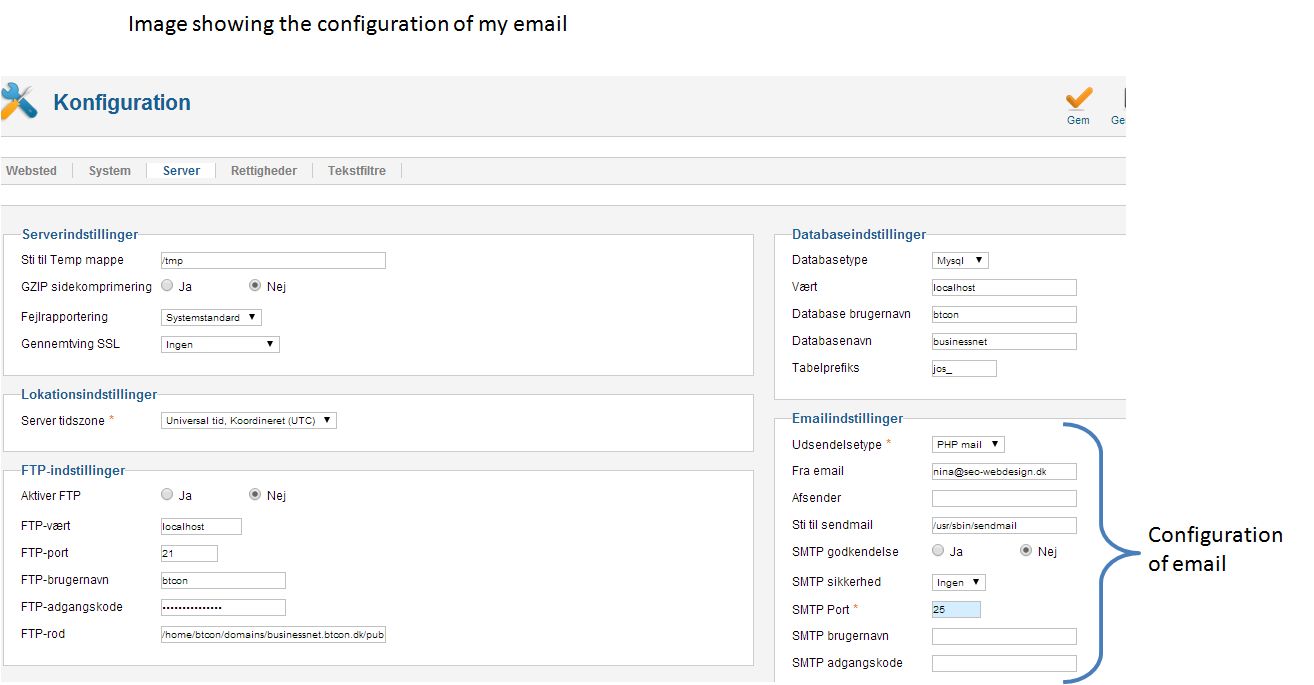Screen dimensions: 1314x685
Task: Expand the Server tidszone dropdown
Action: [x=249, y=421]
